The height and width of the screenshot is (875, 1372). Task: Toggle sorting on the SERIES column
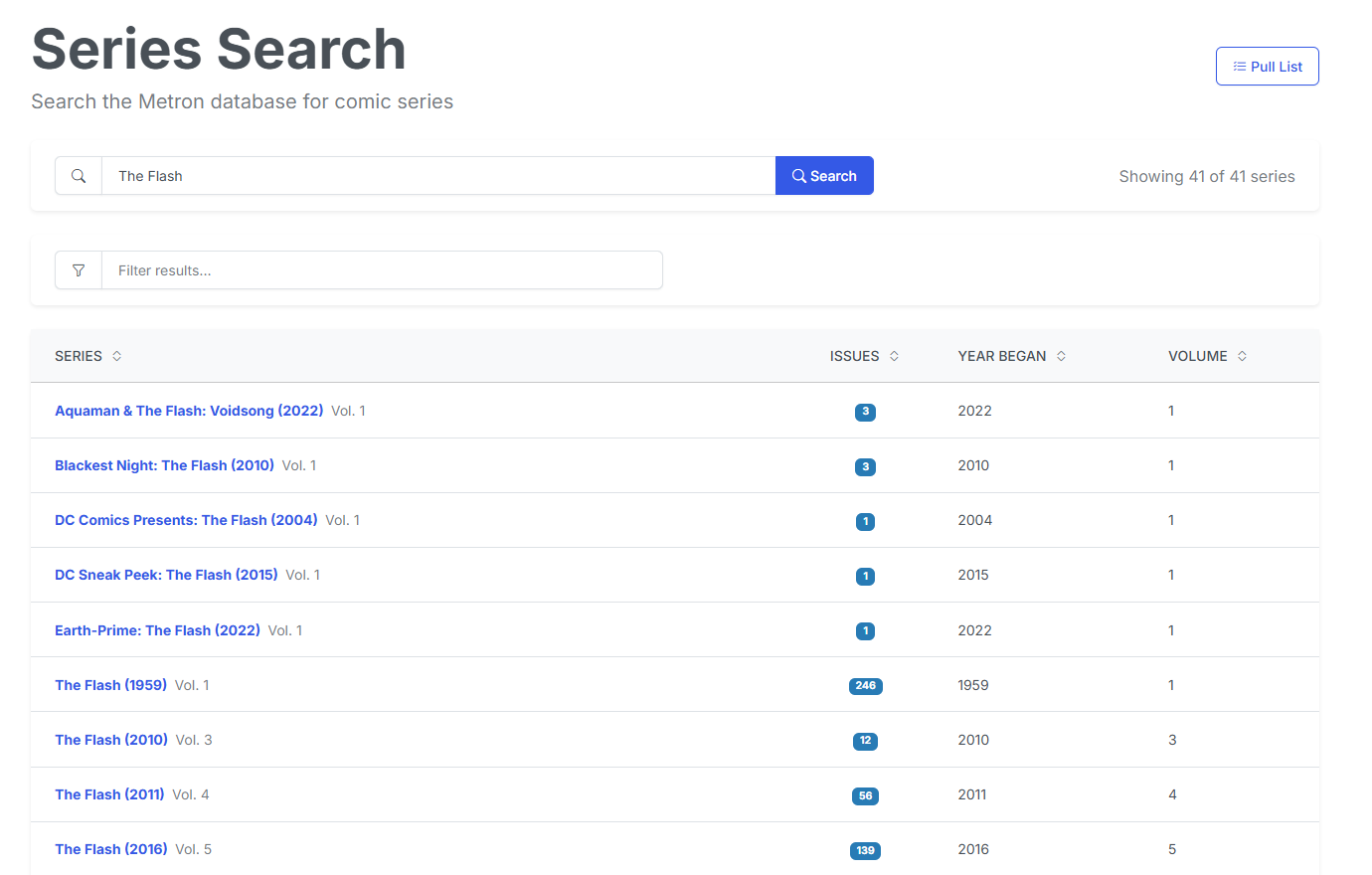pyautogui.click(x=80, y=355)
